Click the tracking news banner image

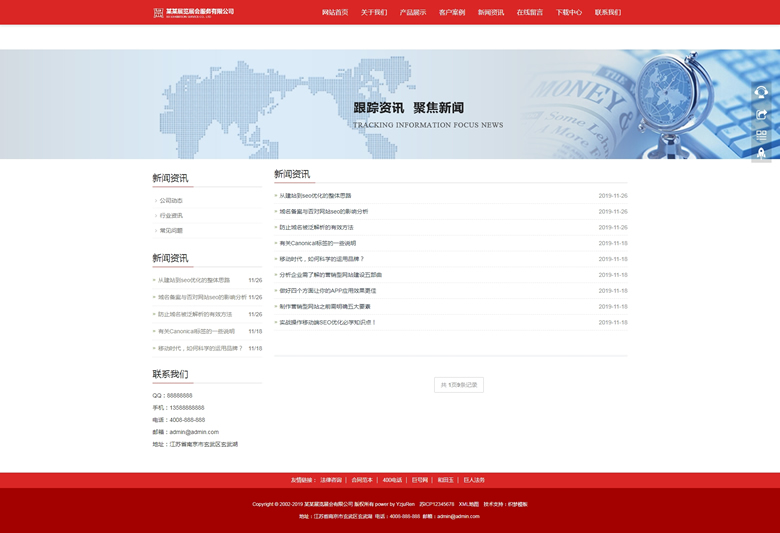[390, 104]
